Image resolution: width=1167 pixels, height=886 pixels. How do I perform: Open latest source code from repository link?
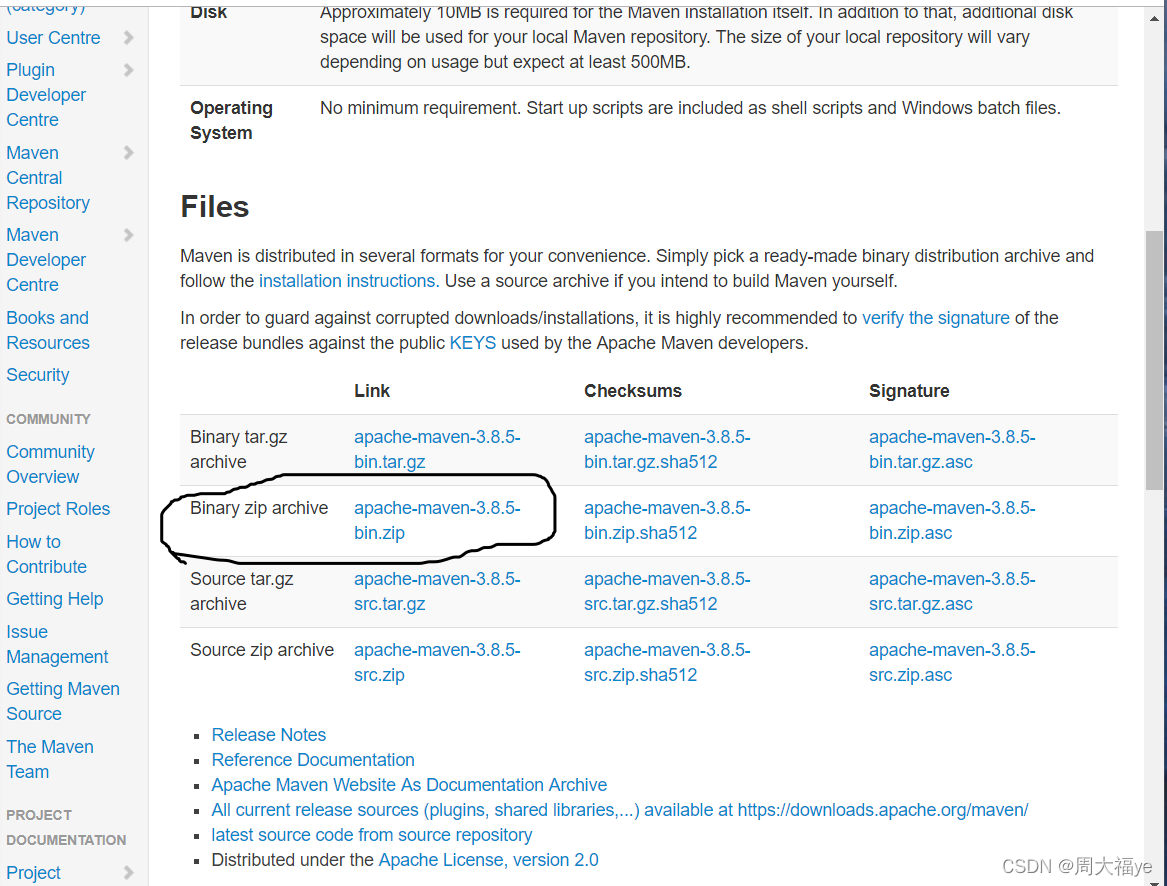click(x=372, y=835)
